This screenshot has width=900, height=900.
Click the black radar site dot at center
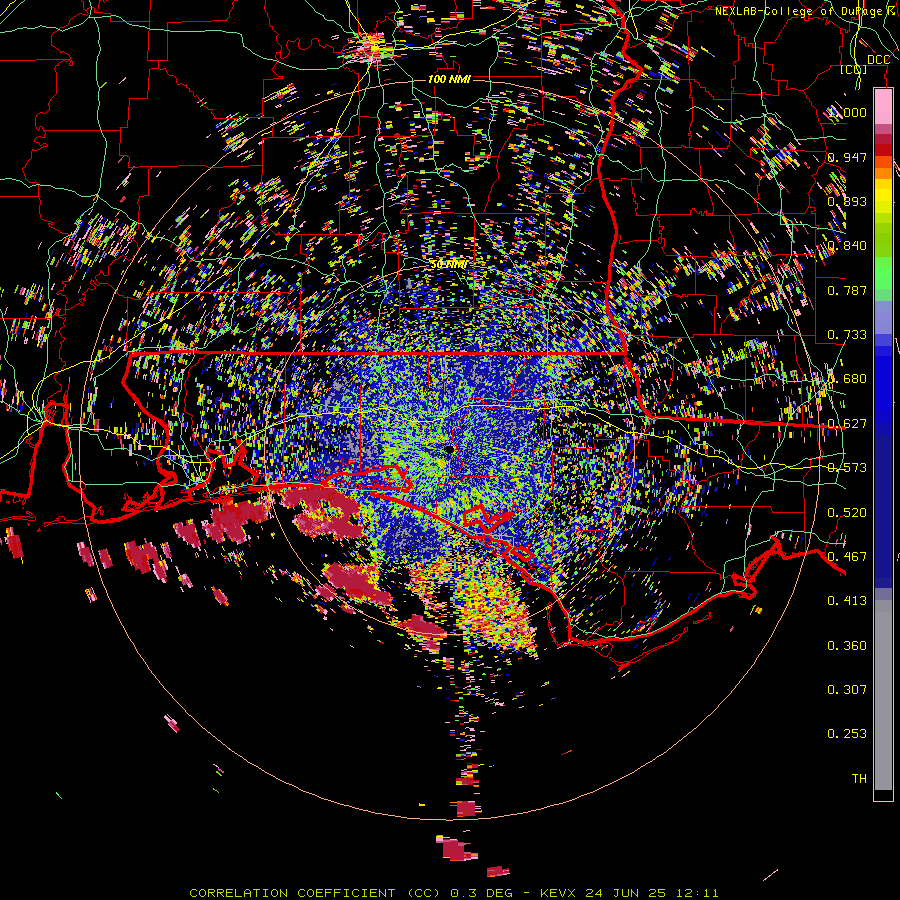(449, 449)
